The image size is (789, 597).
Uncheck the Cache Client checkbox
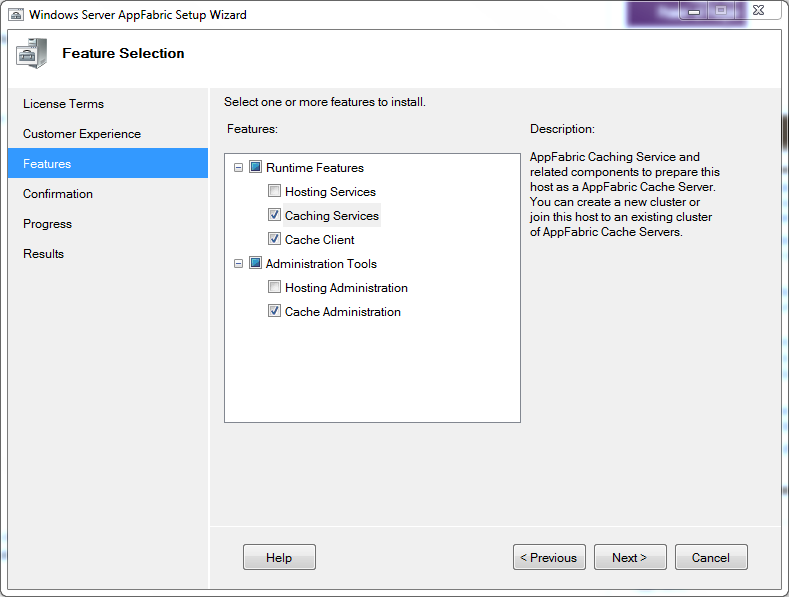point(274,239)
